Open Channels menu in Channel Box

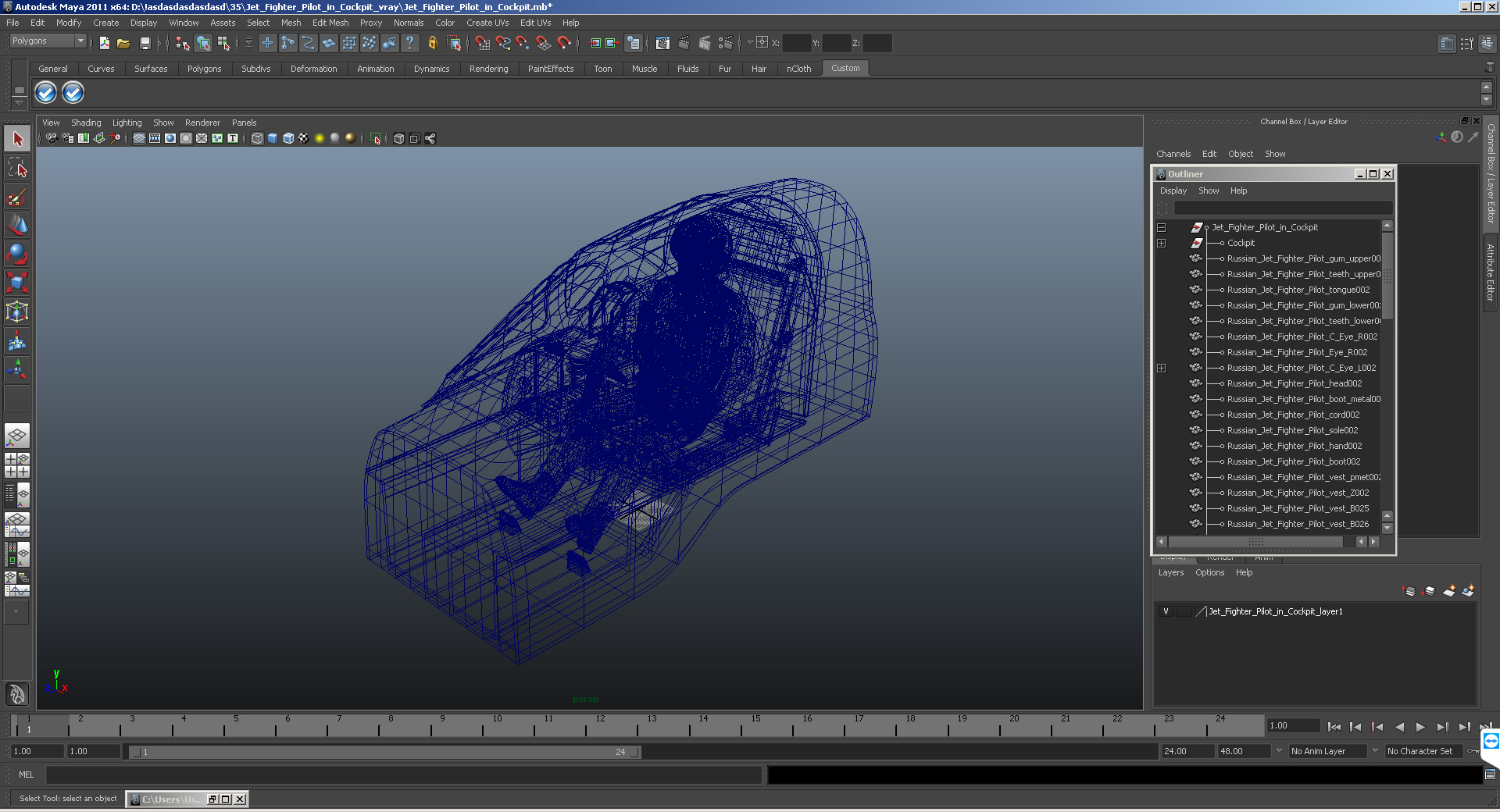[x=1173, y=154]
